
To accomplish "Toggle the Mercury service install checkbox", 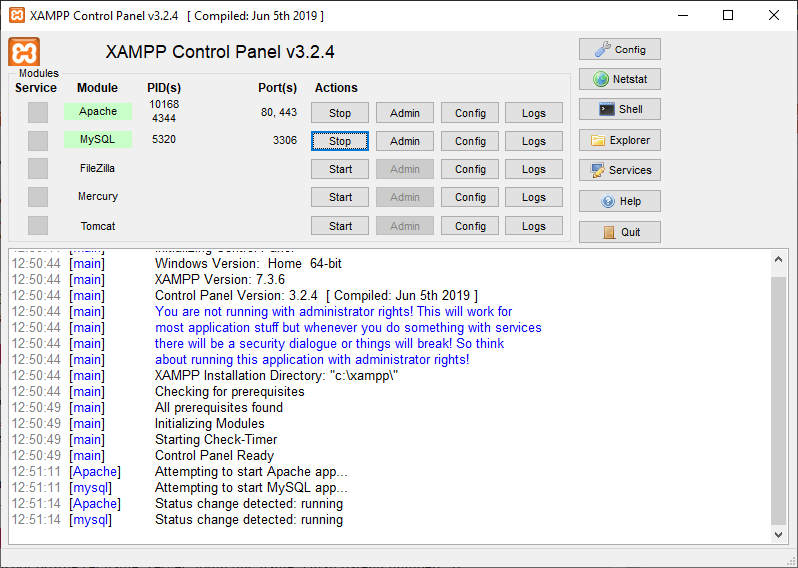I will coord(38,197).
